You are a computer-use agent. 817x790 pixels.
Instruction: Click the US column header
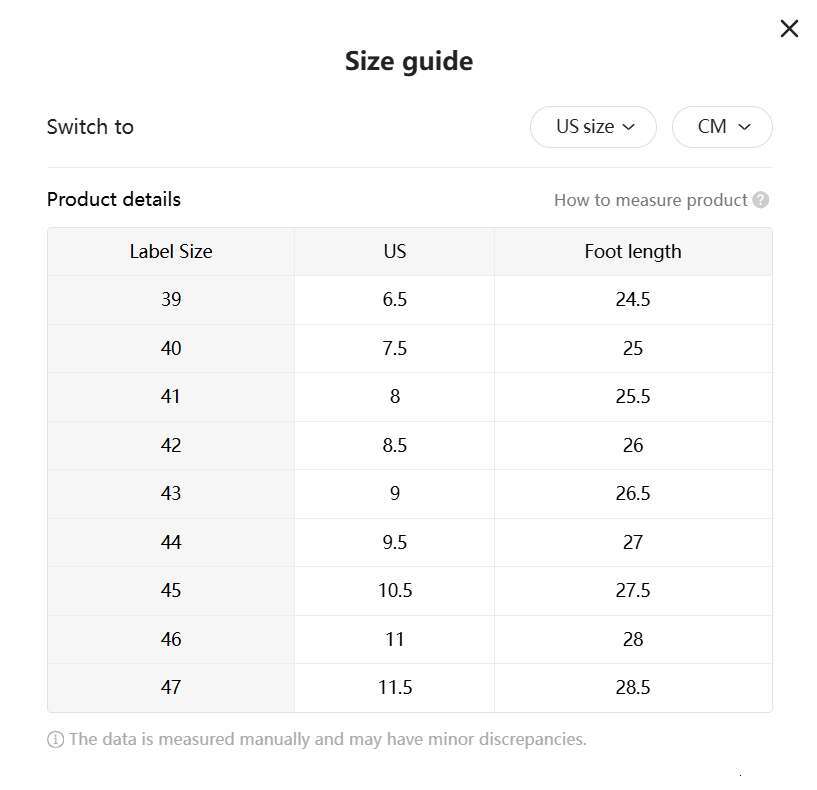pos(393,251)
